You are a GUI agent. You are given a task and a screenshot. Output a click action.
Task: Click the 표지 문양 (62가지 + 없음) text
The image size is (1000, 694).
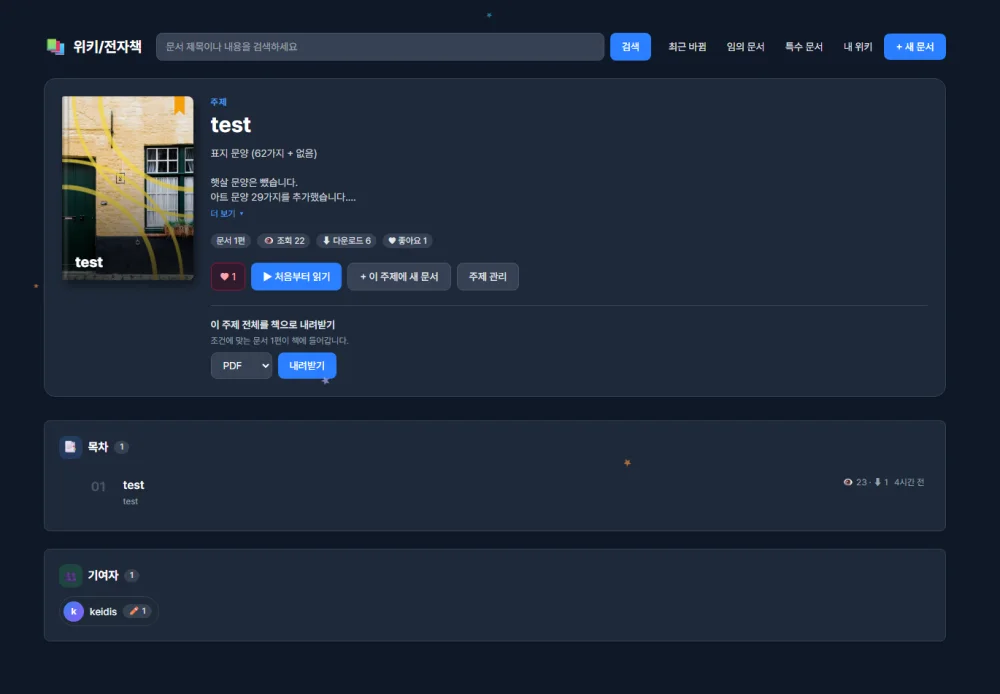263,153
